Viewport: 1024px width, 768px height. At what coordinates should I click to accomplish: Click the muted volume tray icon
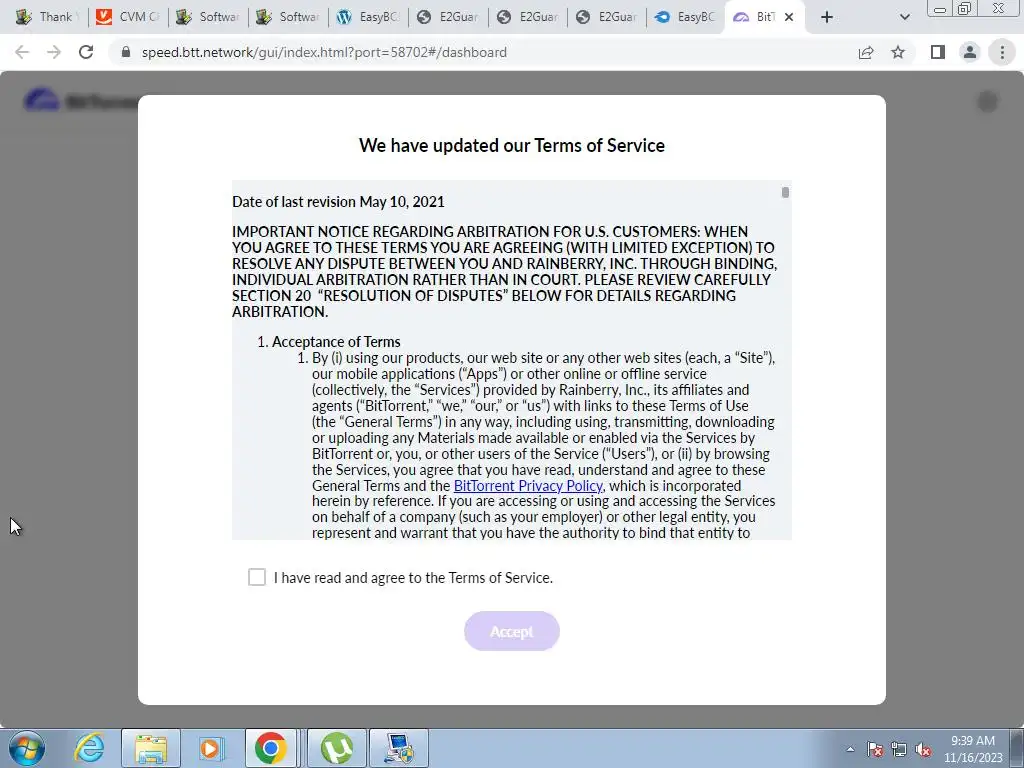point(923,749)
